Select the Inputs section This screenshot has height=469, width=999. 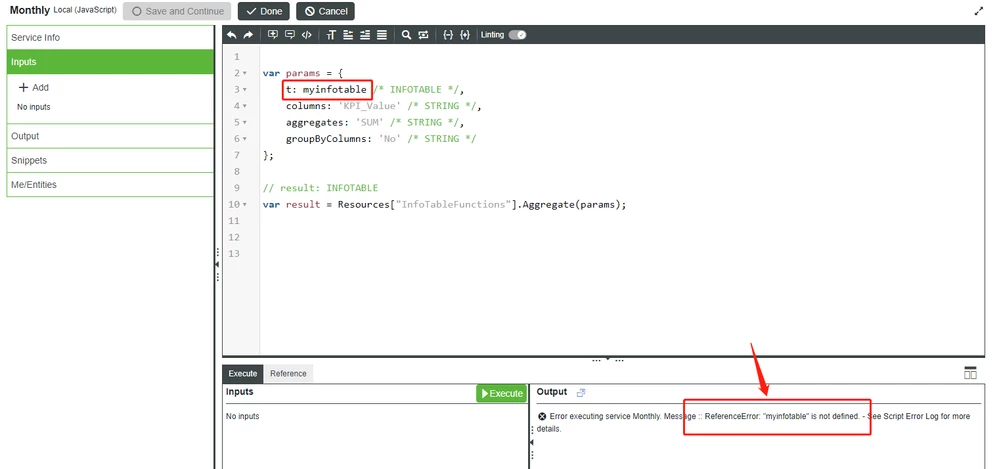110,62
